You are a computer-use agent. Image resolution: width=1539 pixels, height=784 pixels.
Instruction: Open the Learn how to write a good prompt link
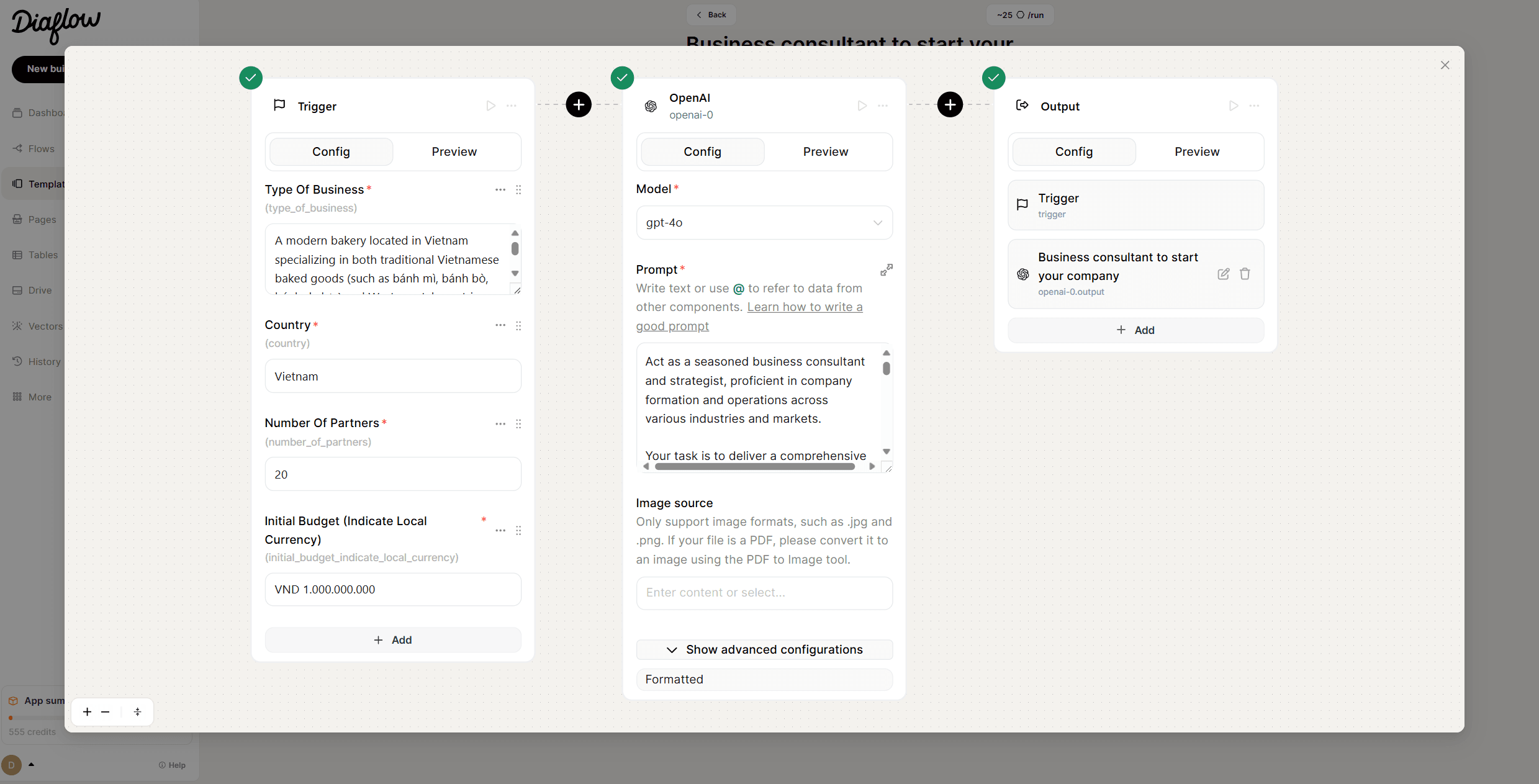[804, 307]
